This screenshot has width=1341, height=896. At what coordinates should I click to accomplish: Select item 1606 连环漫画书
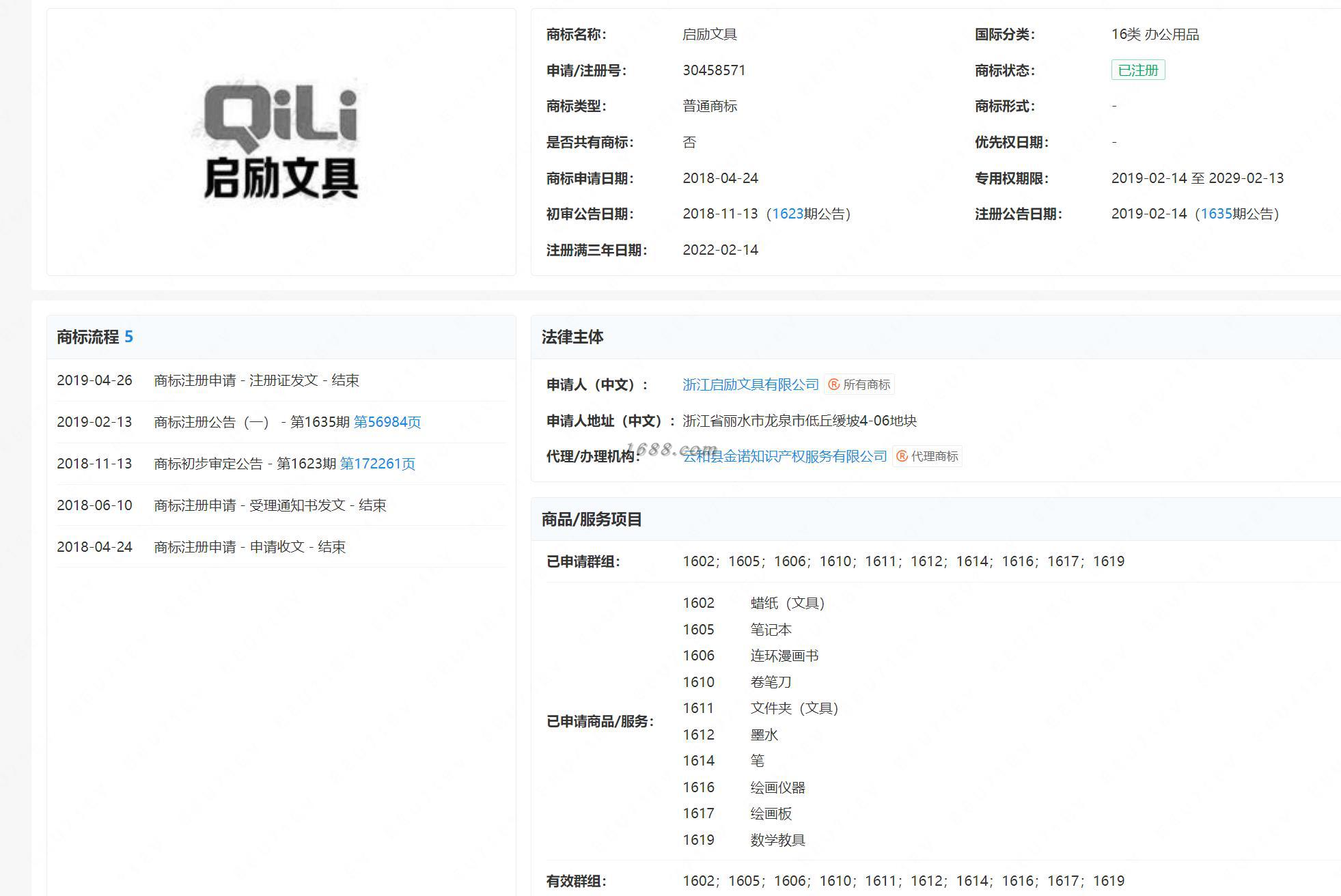pos(751,656)
